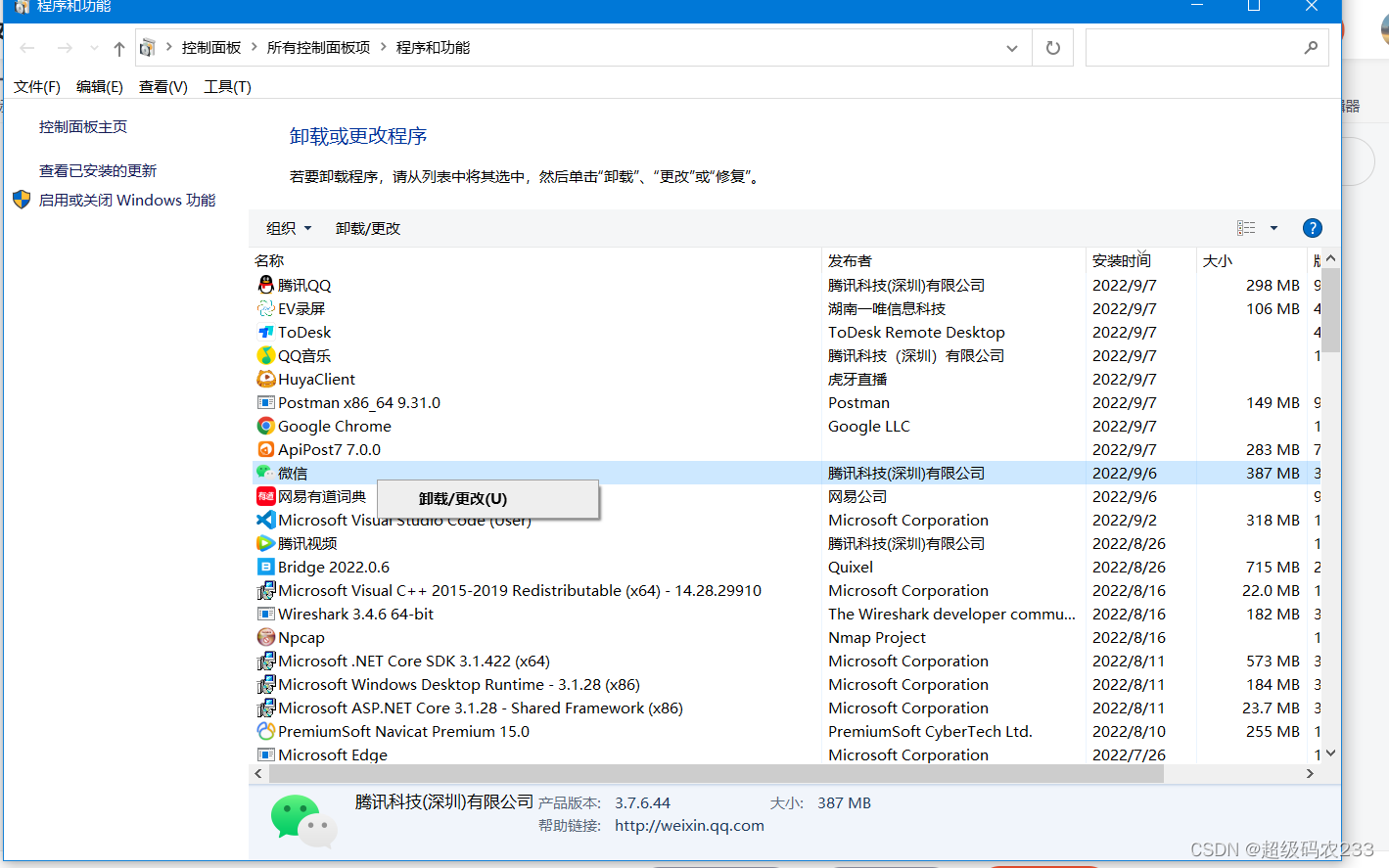Screen dimensions: 1389x868
Task: Open the 组织 dropdown
Action: [289, 228]
